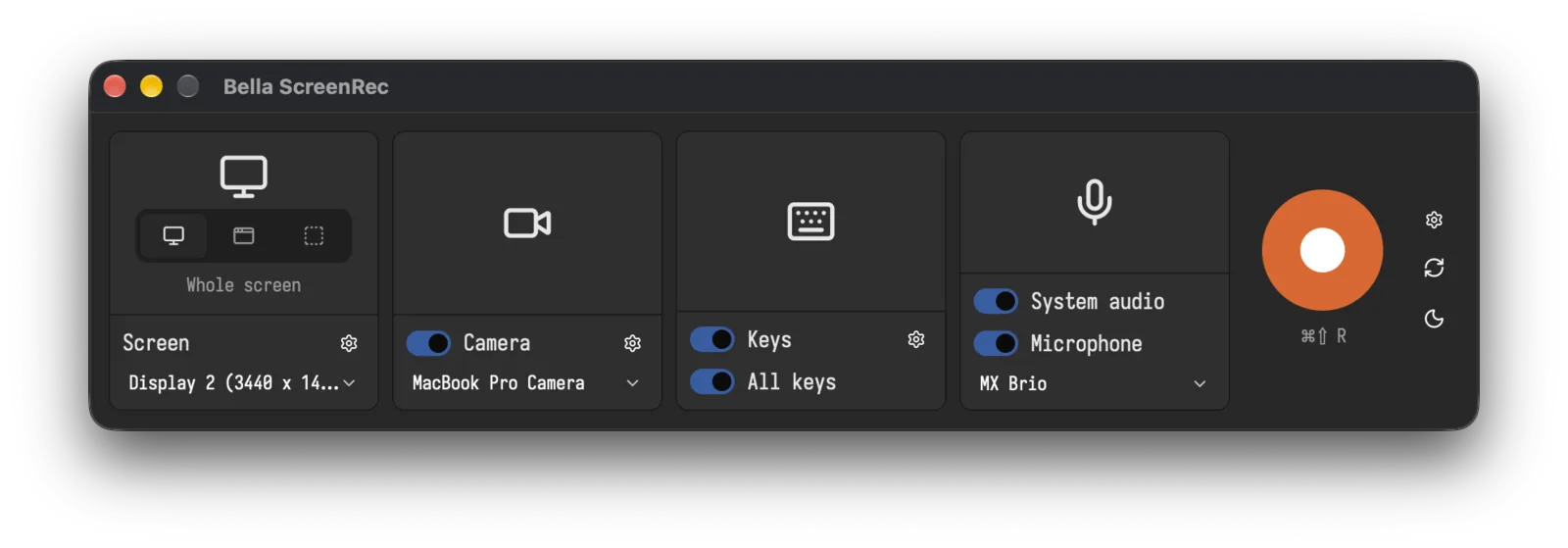Click the large monitor icon in Screen panel
The height and width of the screenshot is (548, 1568).
(x=243, y=176)
